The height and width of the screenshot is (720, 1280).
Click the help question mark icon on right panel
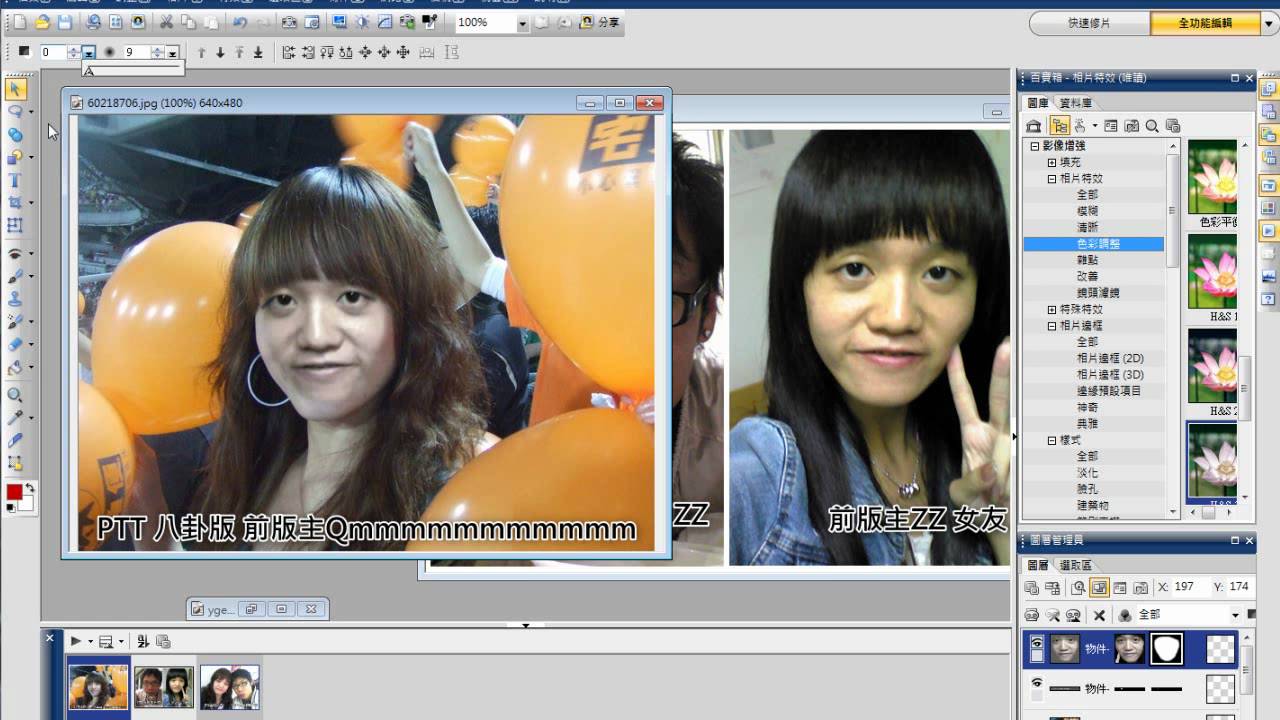tap(1269, 298)
